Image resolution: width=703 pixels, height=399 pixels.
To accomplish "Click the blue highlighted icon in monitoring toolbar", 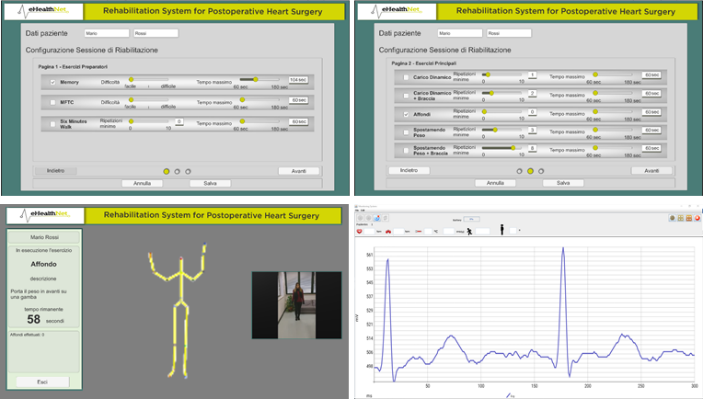I will pos(377,218).
